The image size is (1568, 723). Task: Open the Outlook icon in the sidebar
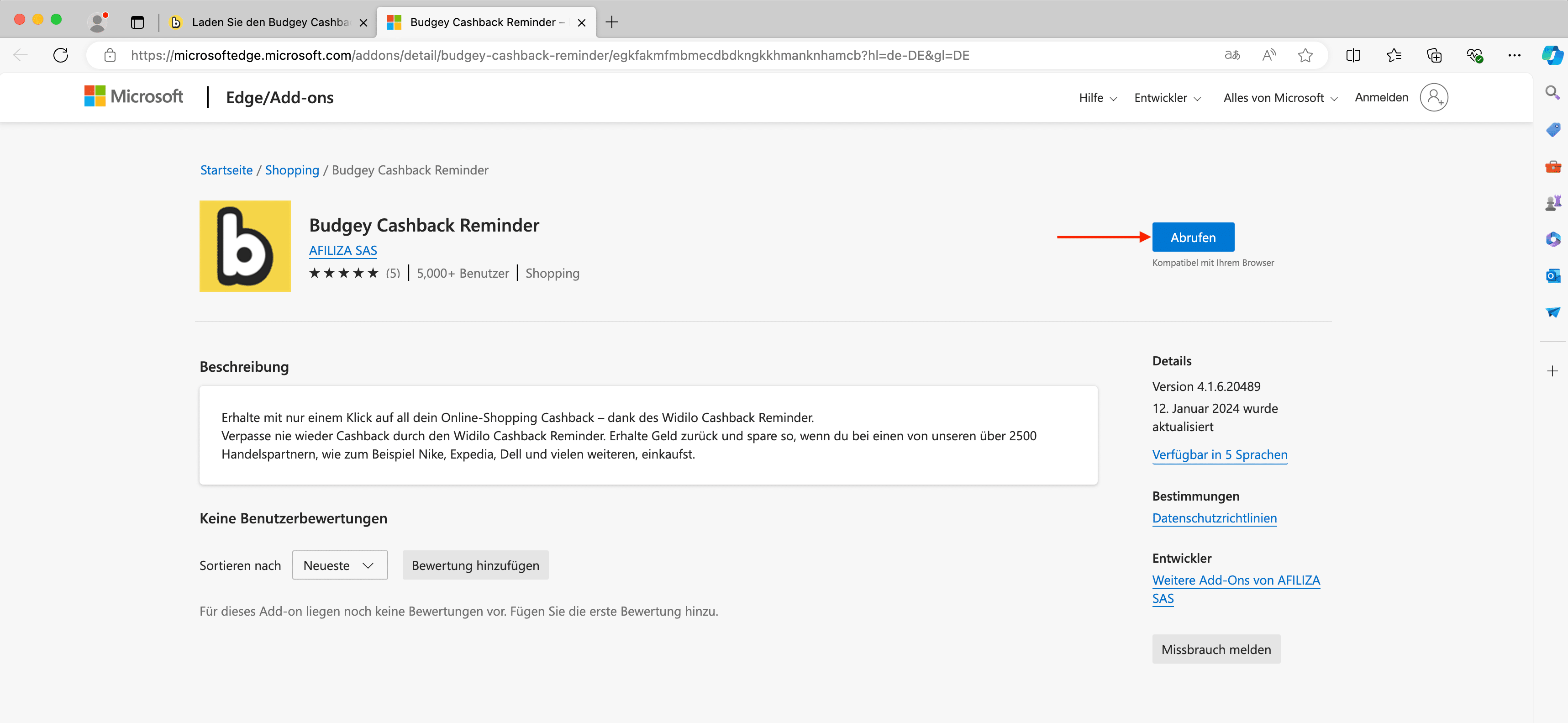pos(1552,276)
